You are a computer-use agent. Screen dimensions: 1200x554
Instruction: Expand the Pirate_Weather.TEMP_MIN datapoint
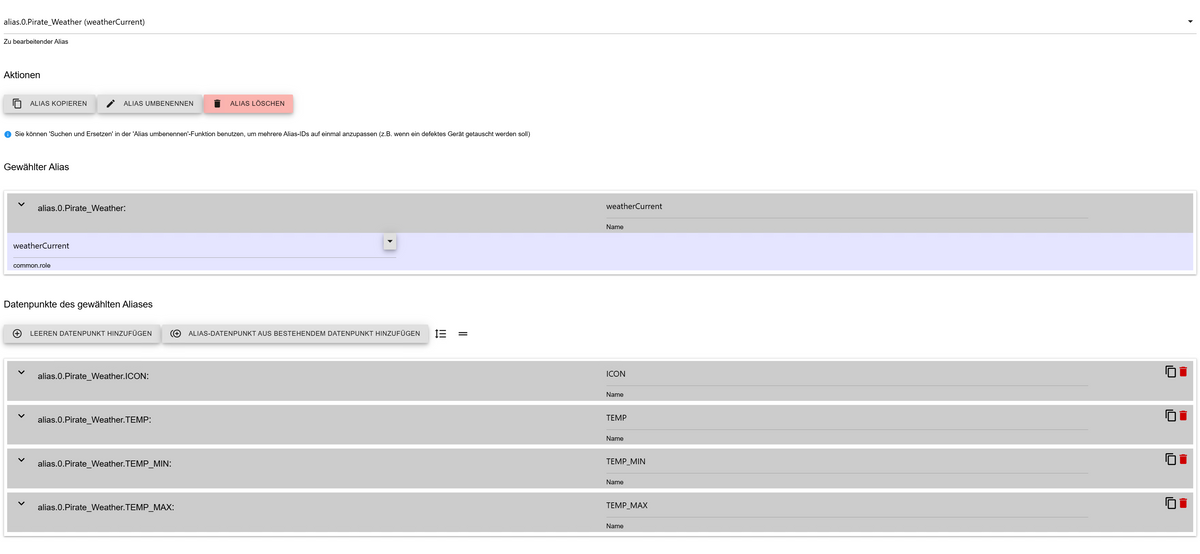(21, 460)
